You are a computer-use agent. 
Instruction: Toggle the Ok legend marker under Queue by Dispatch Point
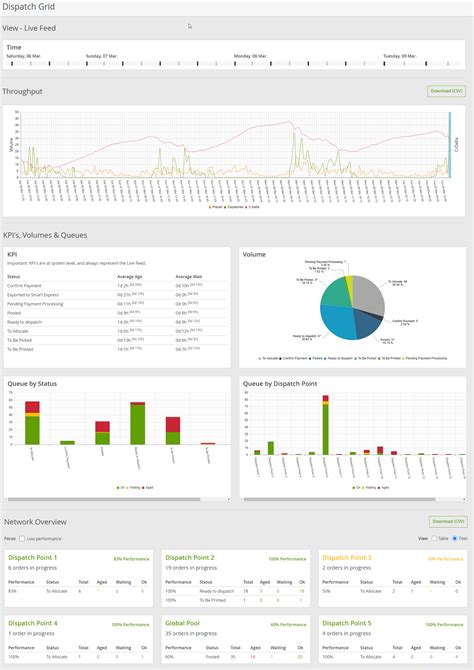coord(353,488)
